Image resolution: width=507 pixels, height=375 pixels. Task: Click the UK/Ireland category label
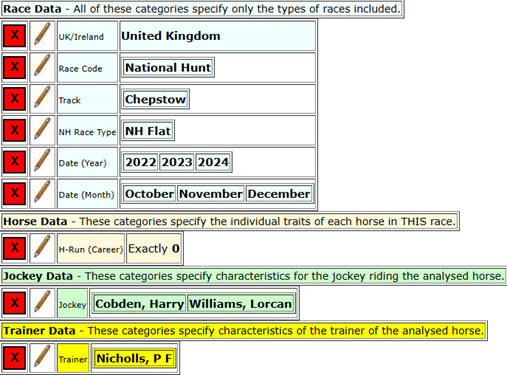(87, 36)
